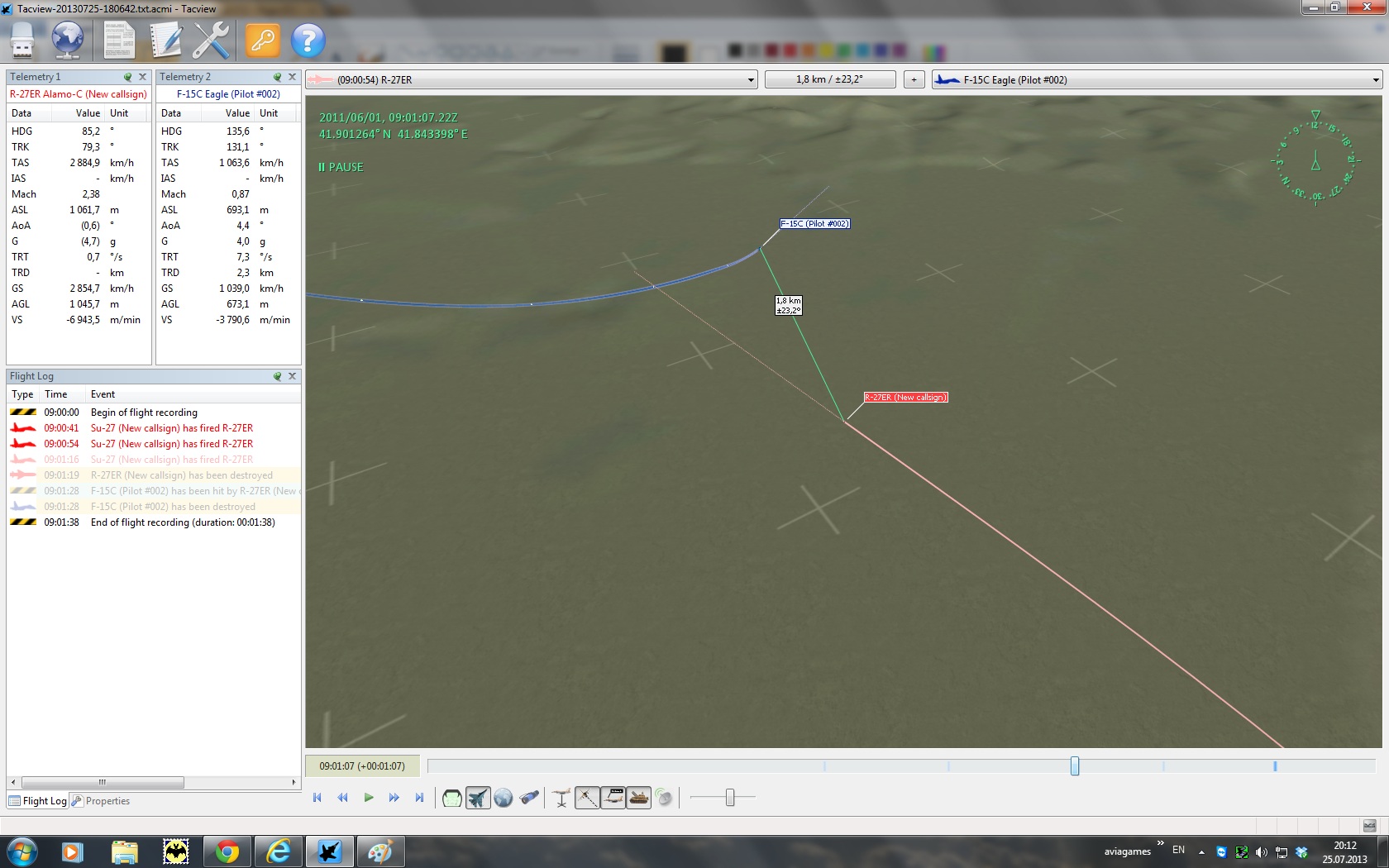
Task: Open the USB storage file icon
Action: pyautogui.click(x=23, y=41)
